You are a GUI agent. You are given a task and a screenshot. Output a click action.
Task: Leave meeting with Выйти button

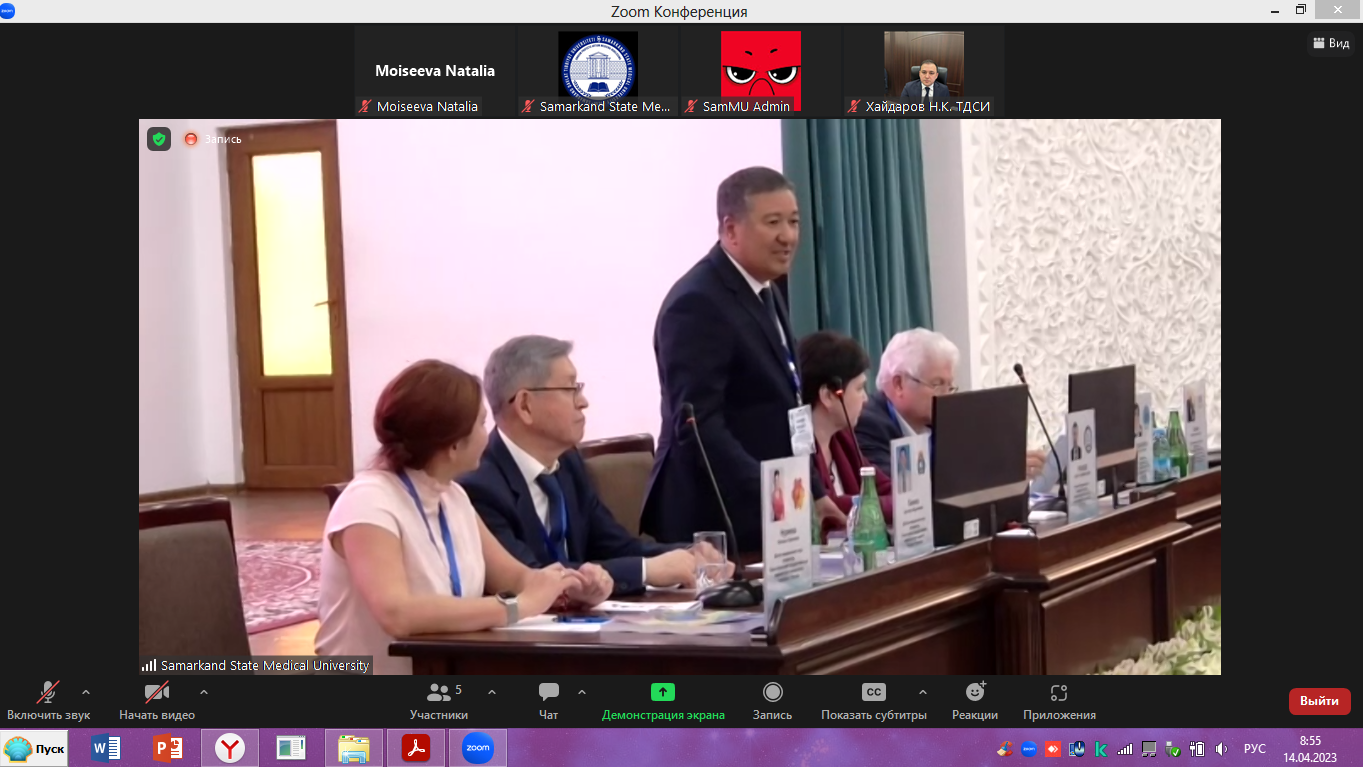(x=1320, y=701)
